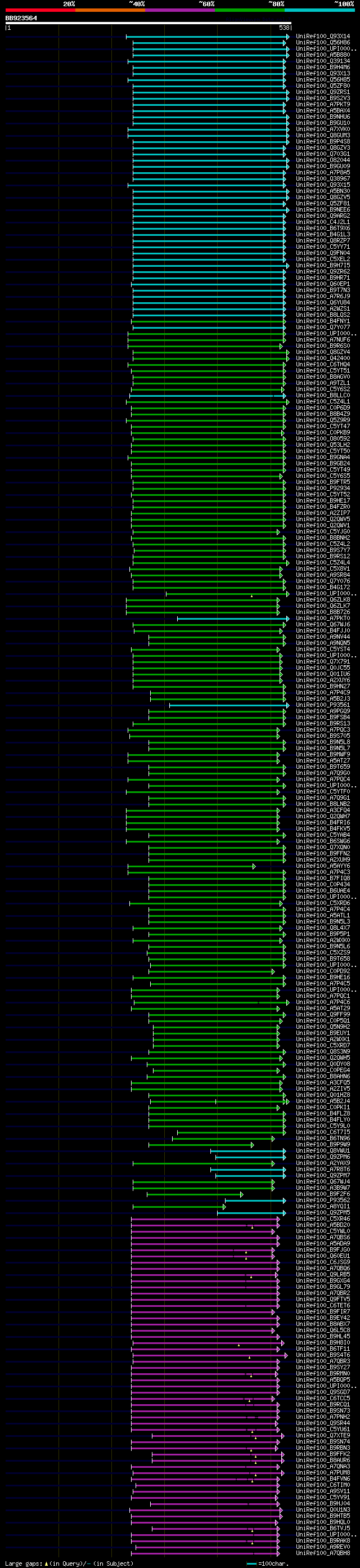The height and width of the screenshot is (1568, 360).
Task: Click the UniRef100_A7PKT9 label
Action: [x=323, y=105]
